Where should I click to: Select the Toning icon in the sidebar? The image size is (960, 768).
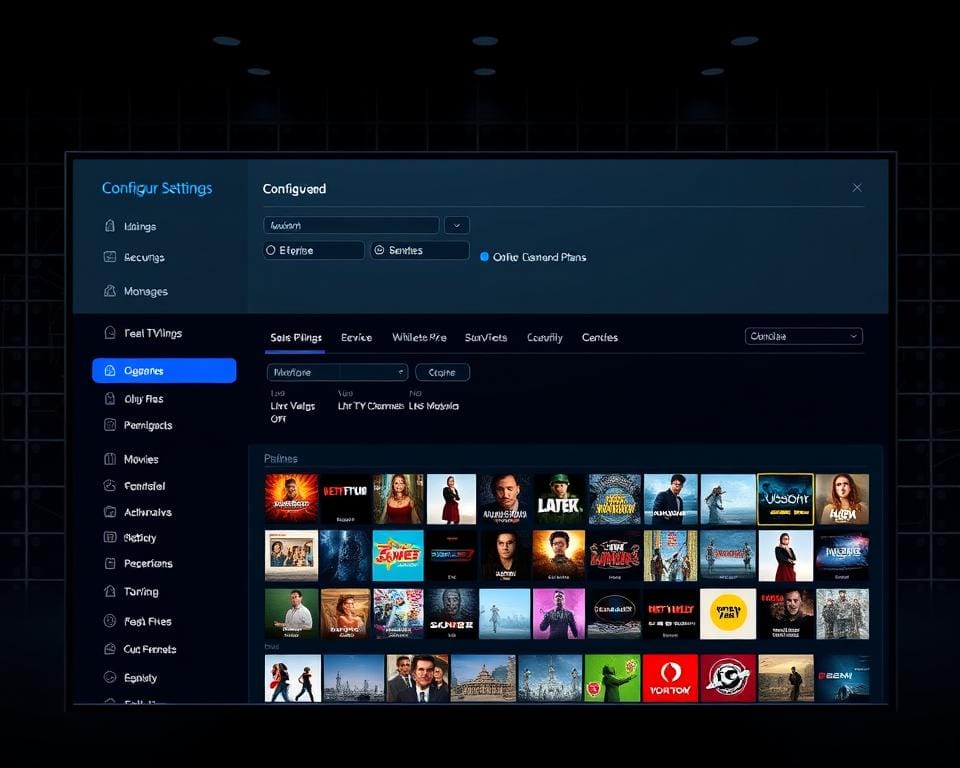pyautogui.click(x=110, y=591)
